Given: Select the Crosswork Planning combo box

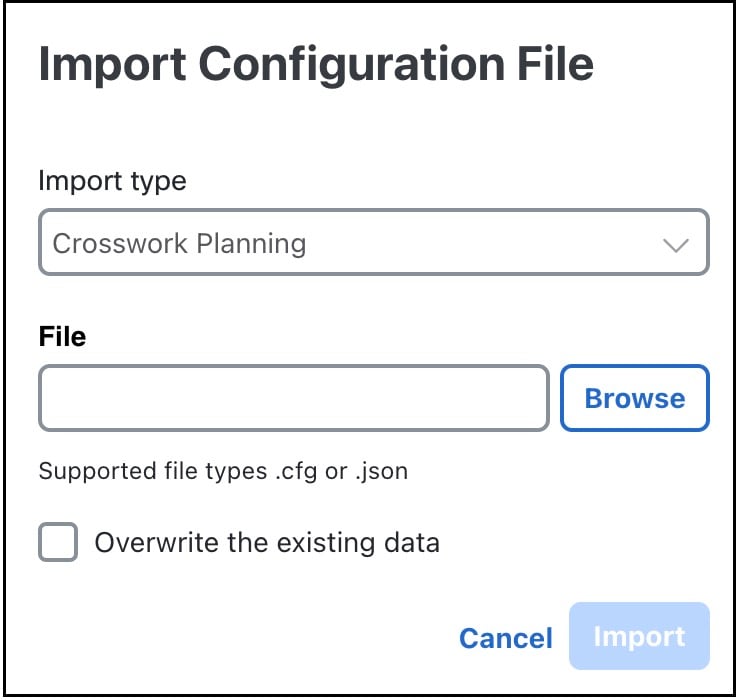Looking at the screenshot, I should pos(374,243).
